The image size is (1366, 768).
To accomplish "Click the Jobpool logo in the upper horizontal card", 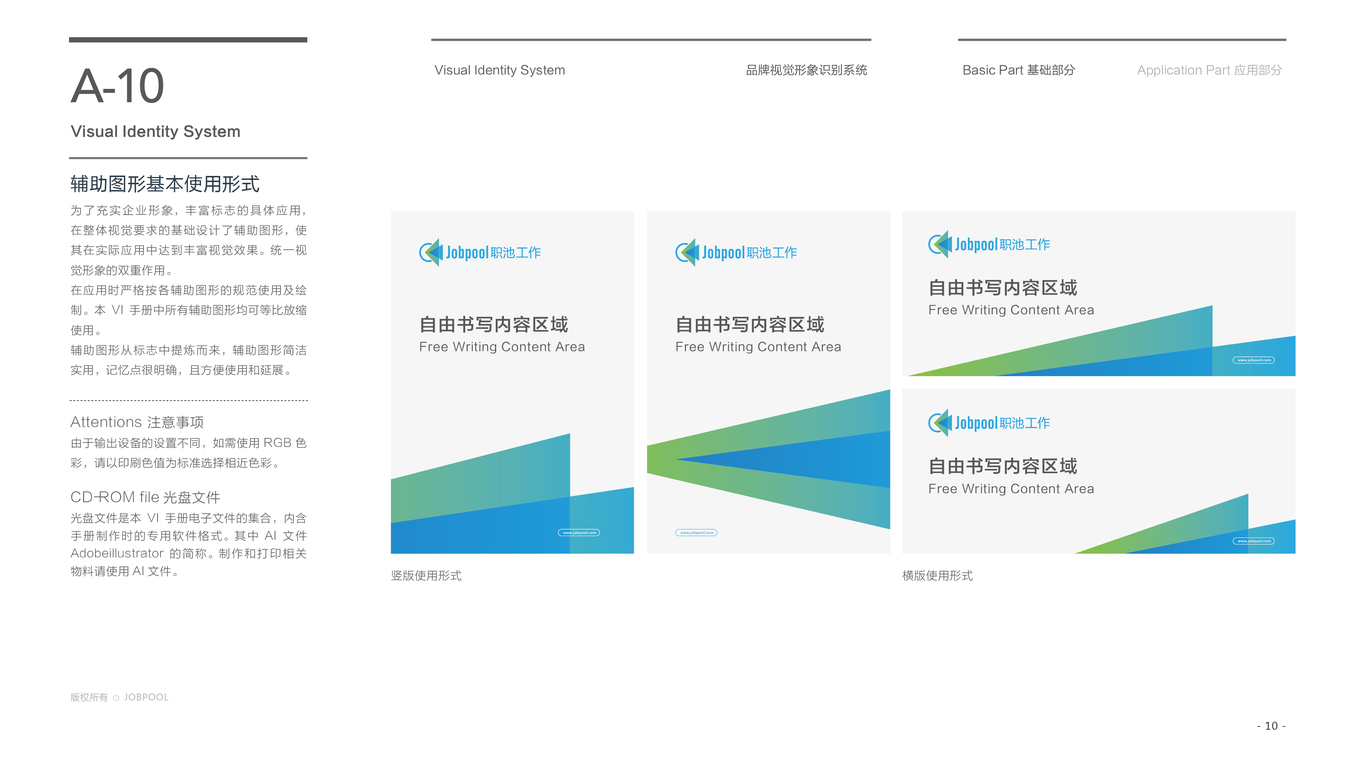I will (989, 244).
